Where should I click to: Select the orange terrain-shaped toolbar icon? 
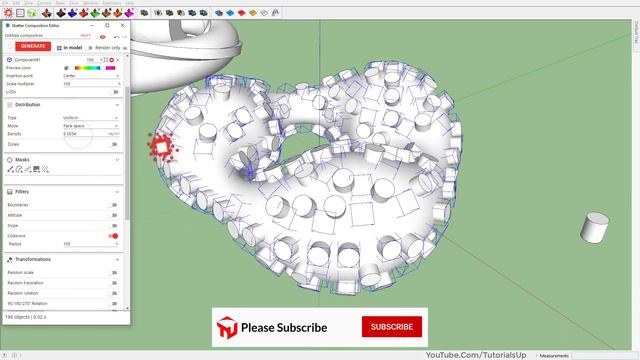(x=118, y=13)
